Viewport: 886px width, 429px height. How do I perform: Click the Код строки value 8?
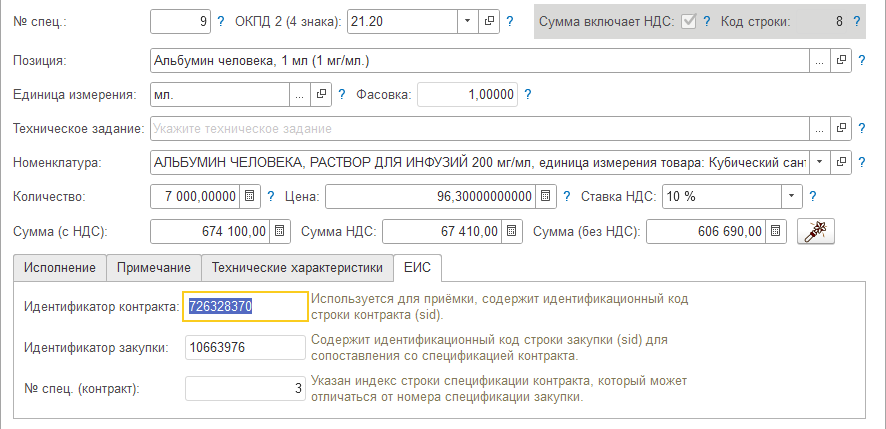839,21
